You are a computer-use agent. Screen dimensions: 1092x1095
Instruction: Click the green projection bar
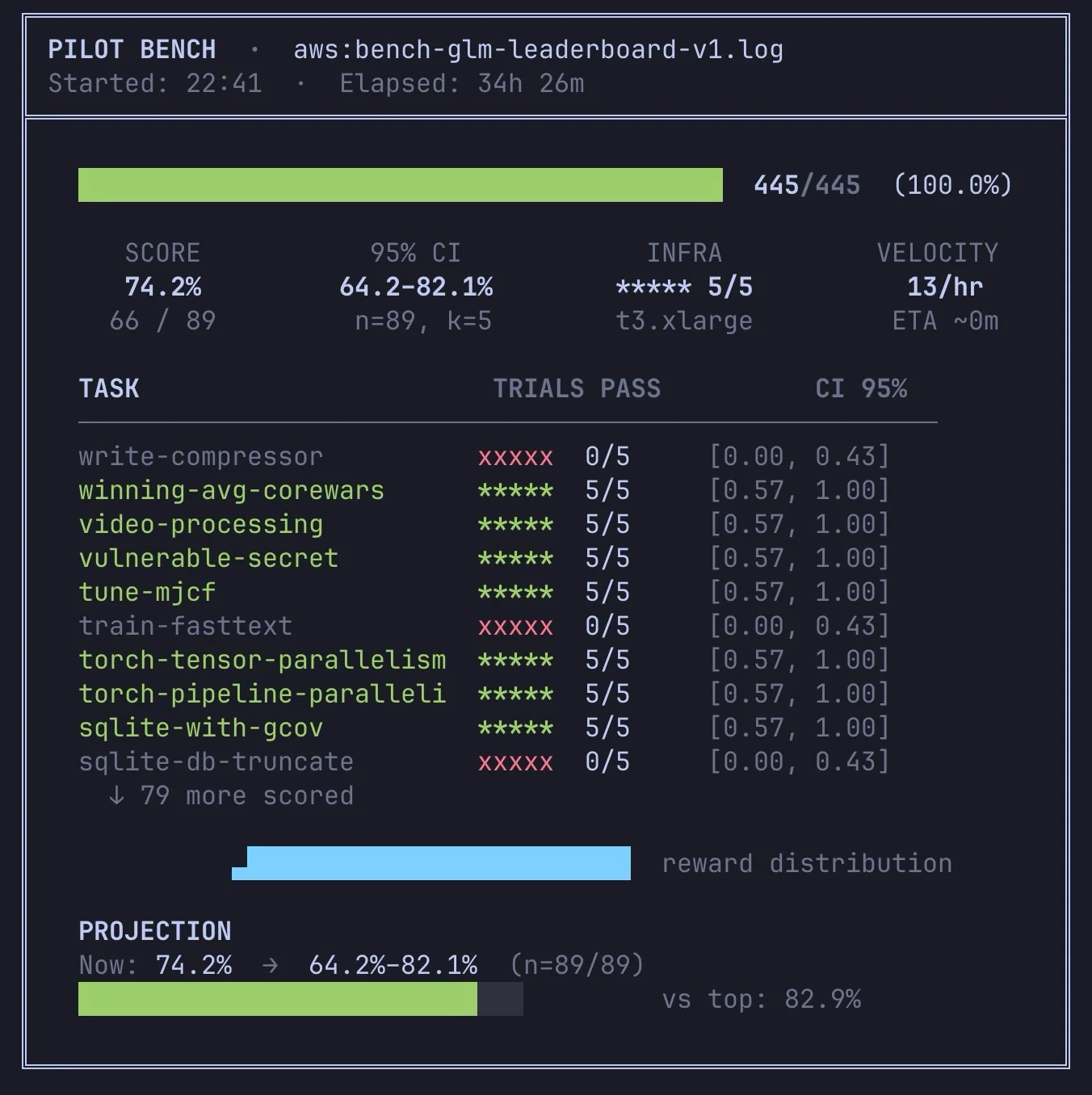click(x=278, y=999)
